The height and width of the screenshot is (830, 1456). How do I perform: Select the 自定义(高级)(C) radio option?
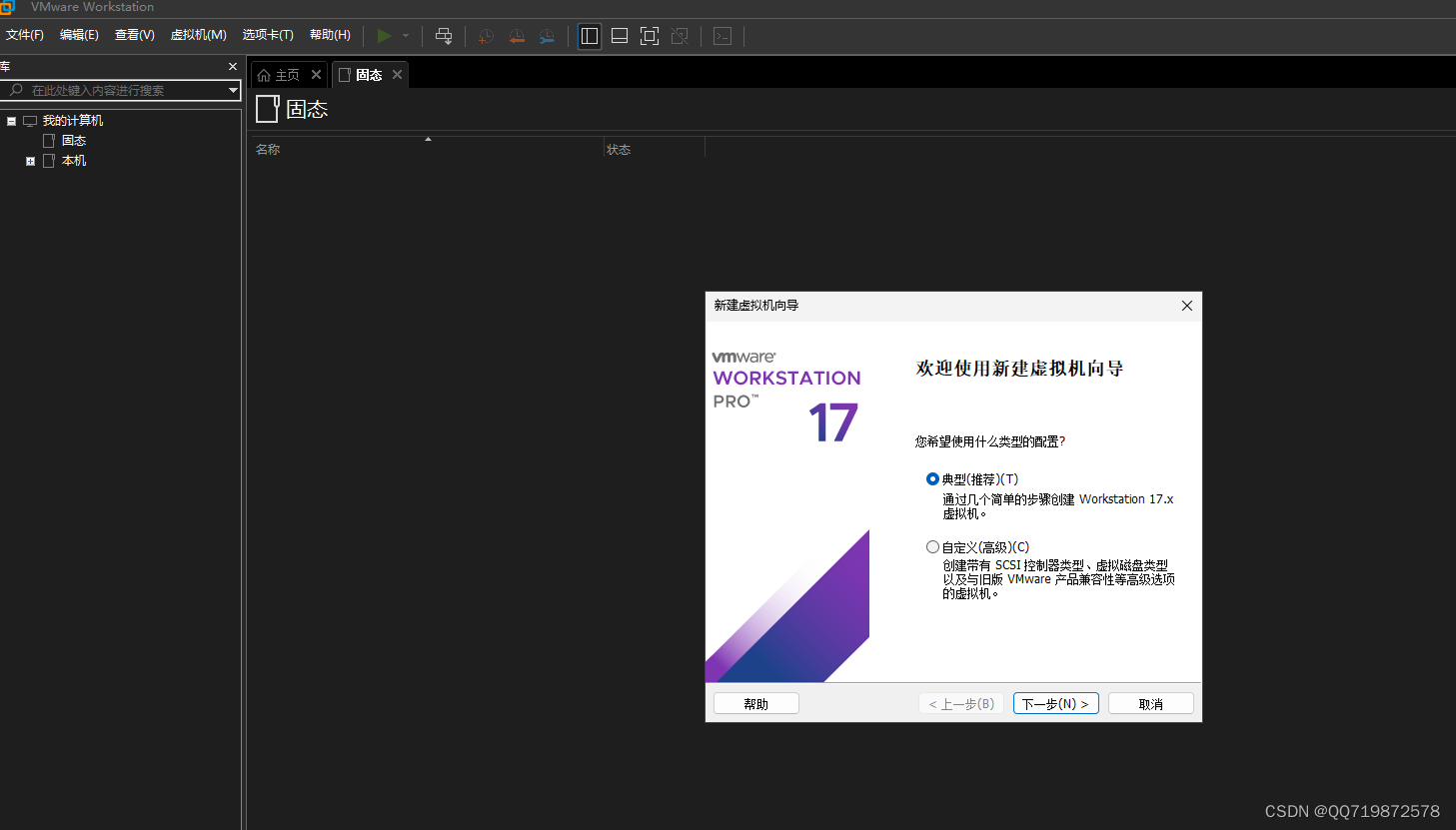click(932, 547)
